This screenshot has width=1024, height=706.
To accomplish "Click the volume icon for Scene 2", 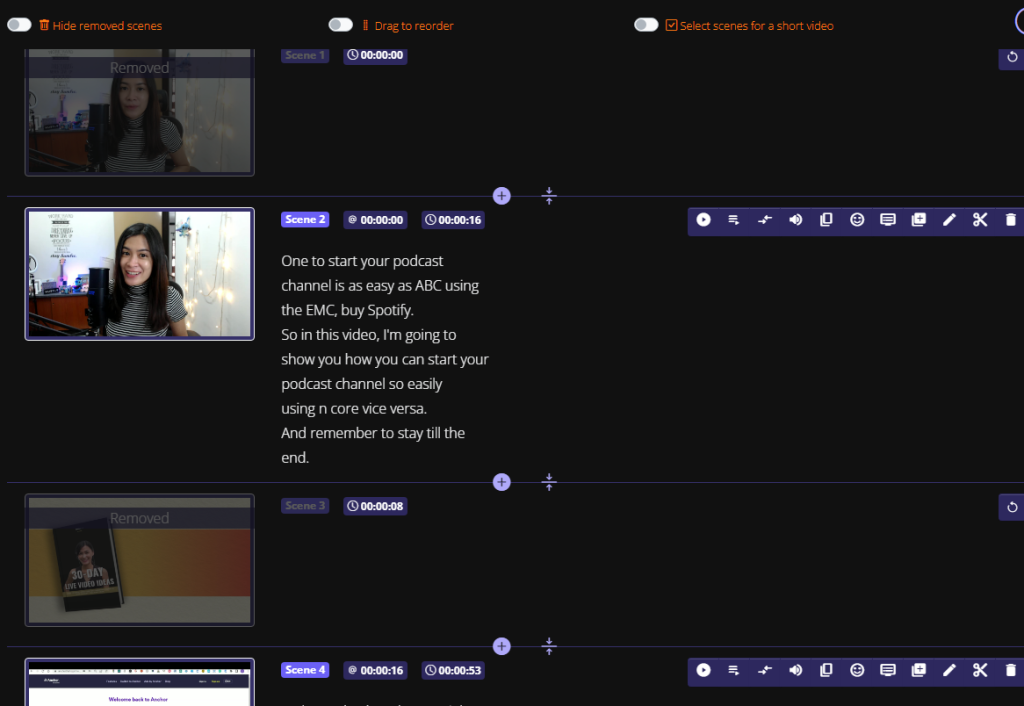I will pos(796,220).
